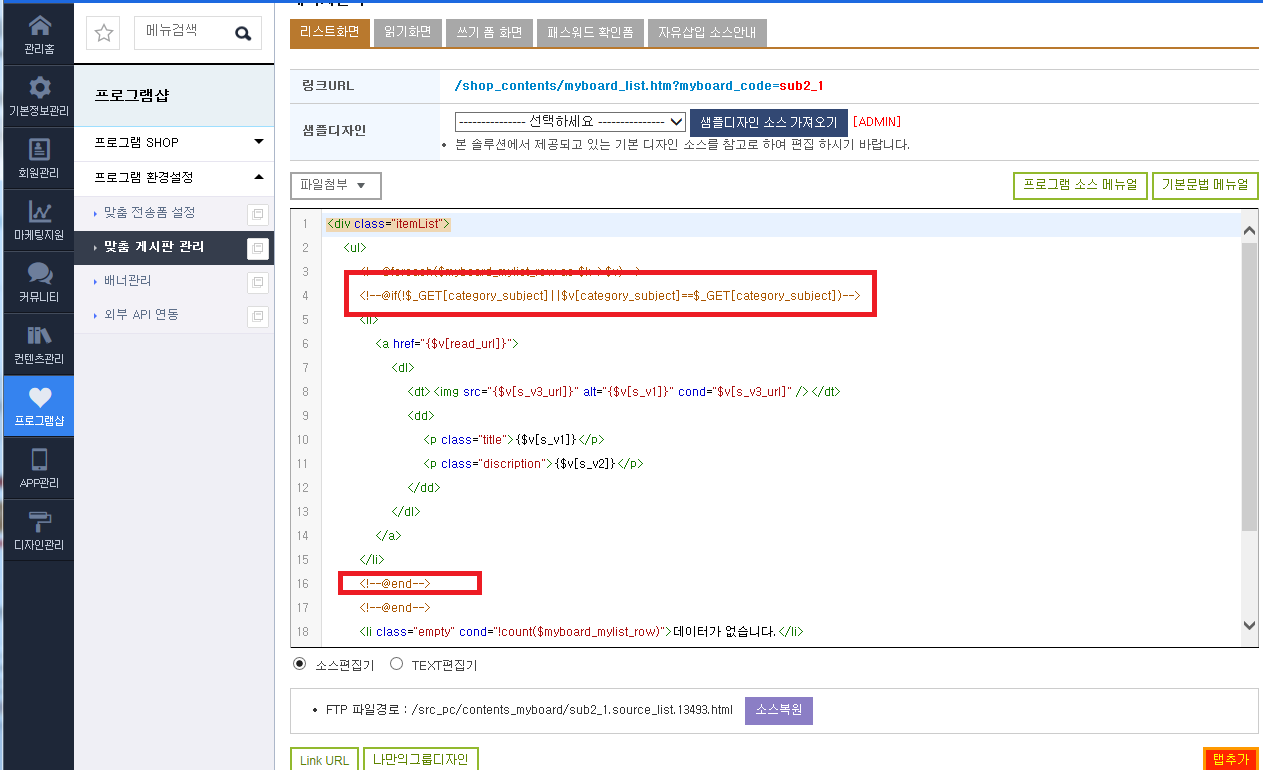Open 커뮤니티 speech bubble icon

[x=38, y=273]
